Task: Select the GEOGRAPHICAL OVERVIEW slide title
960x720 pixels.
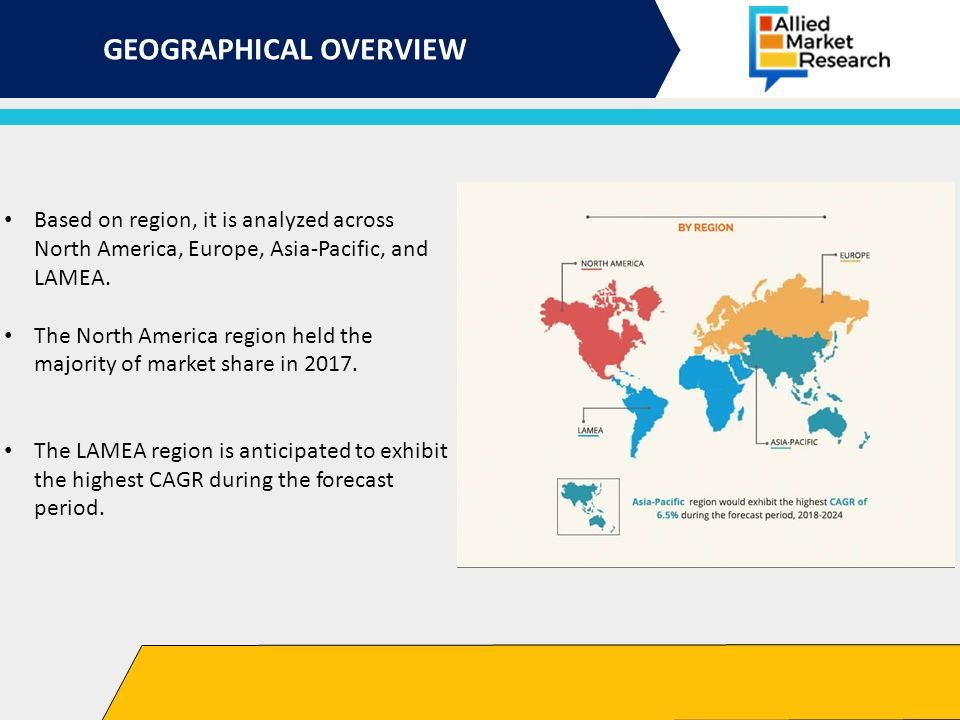Action: (x=285, y=50)
